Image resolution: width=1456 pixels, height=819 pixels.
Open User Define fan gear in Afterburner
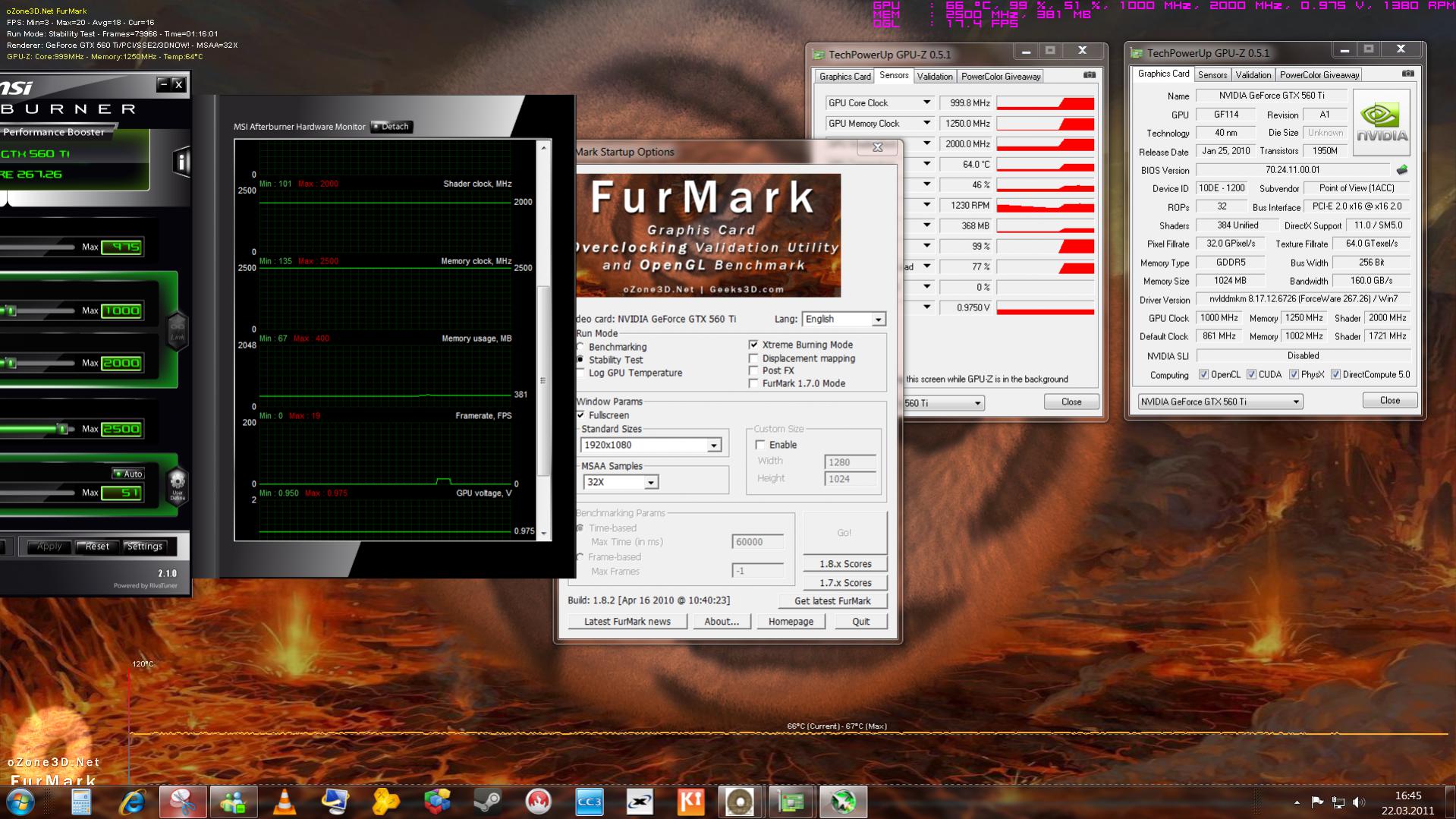[x=177, y=486]
